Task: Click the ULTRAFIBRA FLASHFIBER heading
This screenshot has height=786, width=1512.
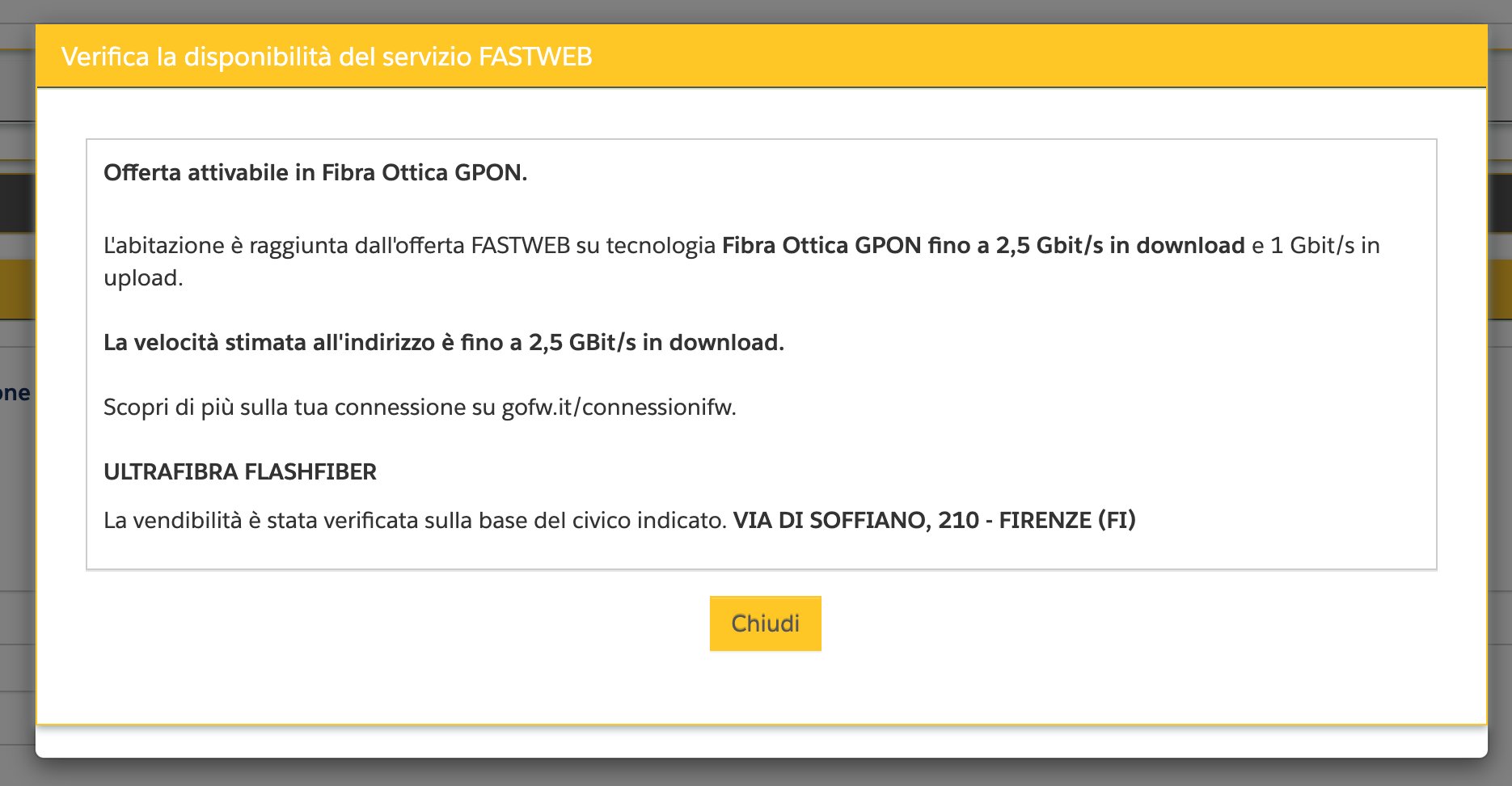Action: 239,472
